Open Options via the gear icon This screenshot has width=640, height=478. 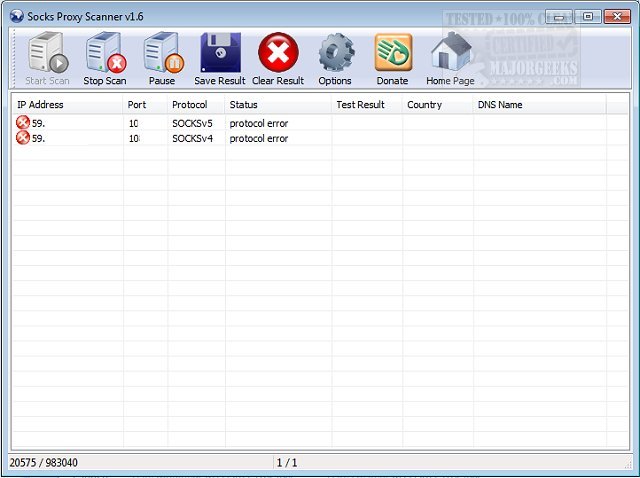click(336, 53)
